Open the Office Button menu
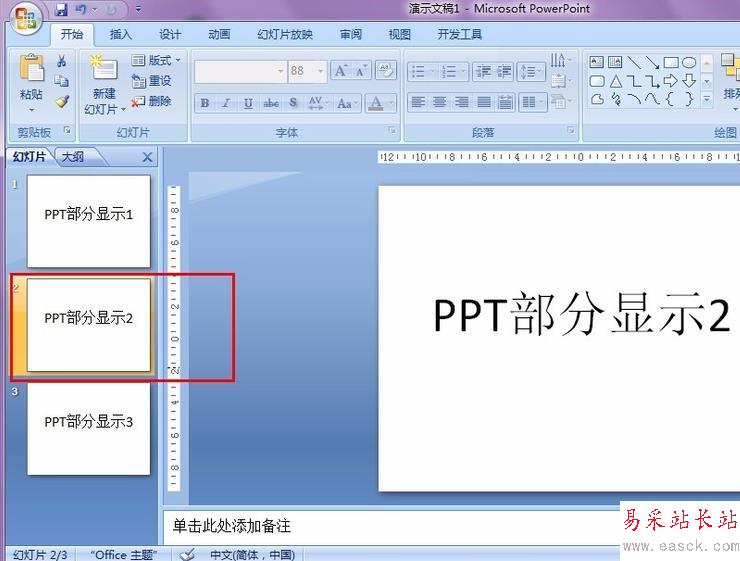 (x=26, y=18)
